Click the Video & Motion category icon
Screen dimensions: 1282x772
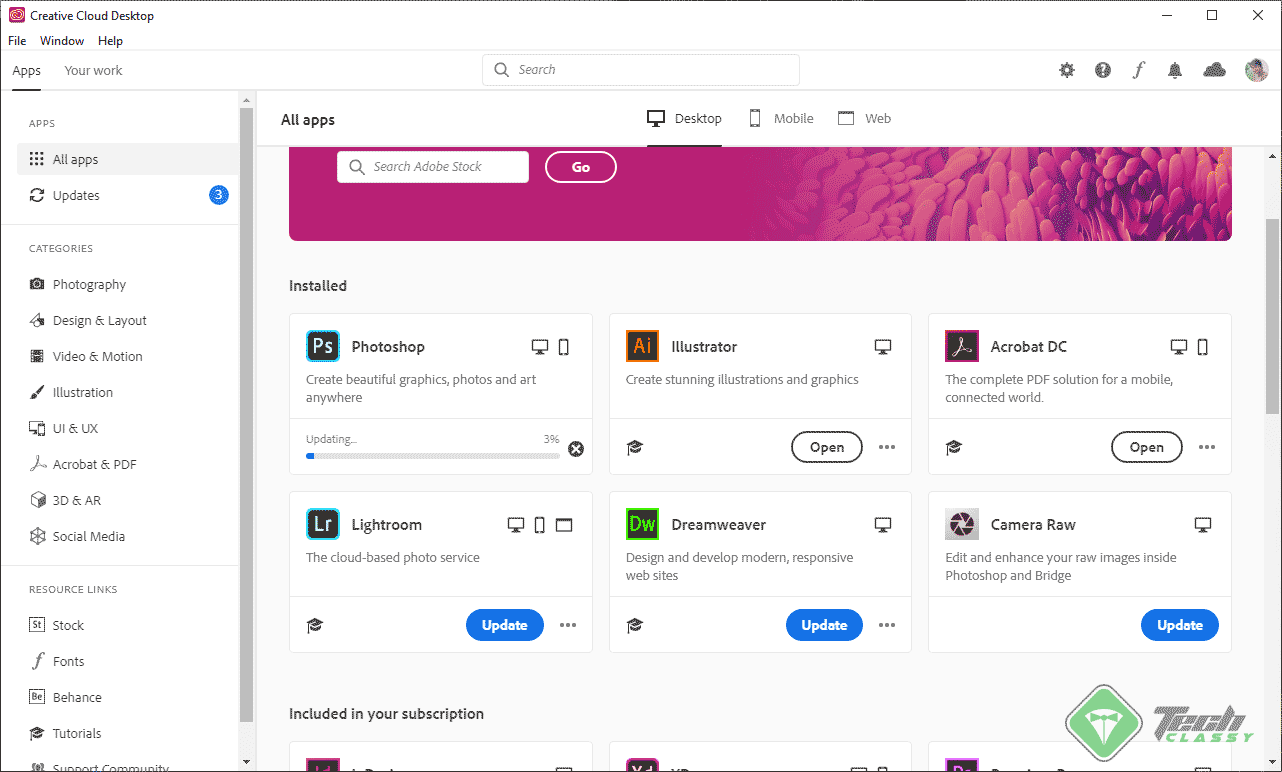pyautogui.click(x=35, y=356)
